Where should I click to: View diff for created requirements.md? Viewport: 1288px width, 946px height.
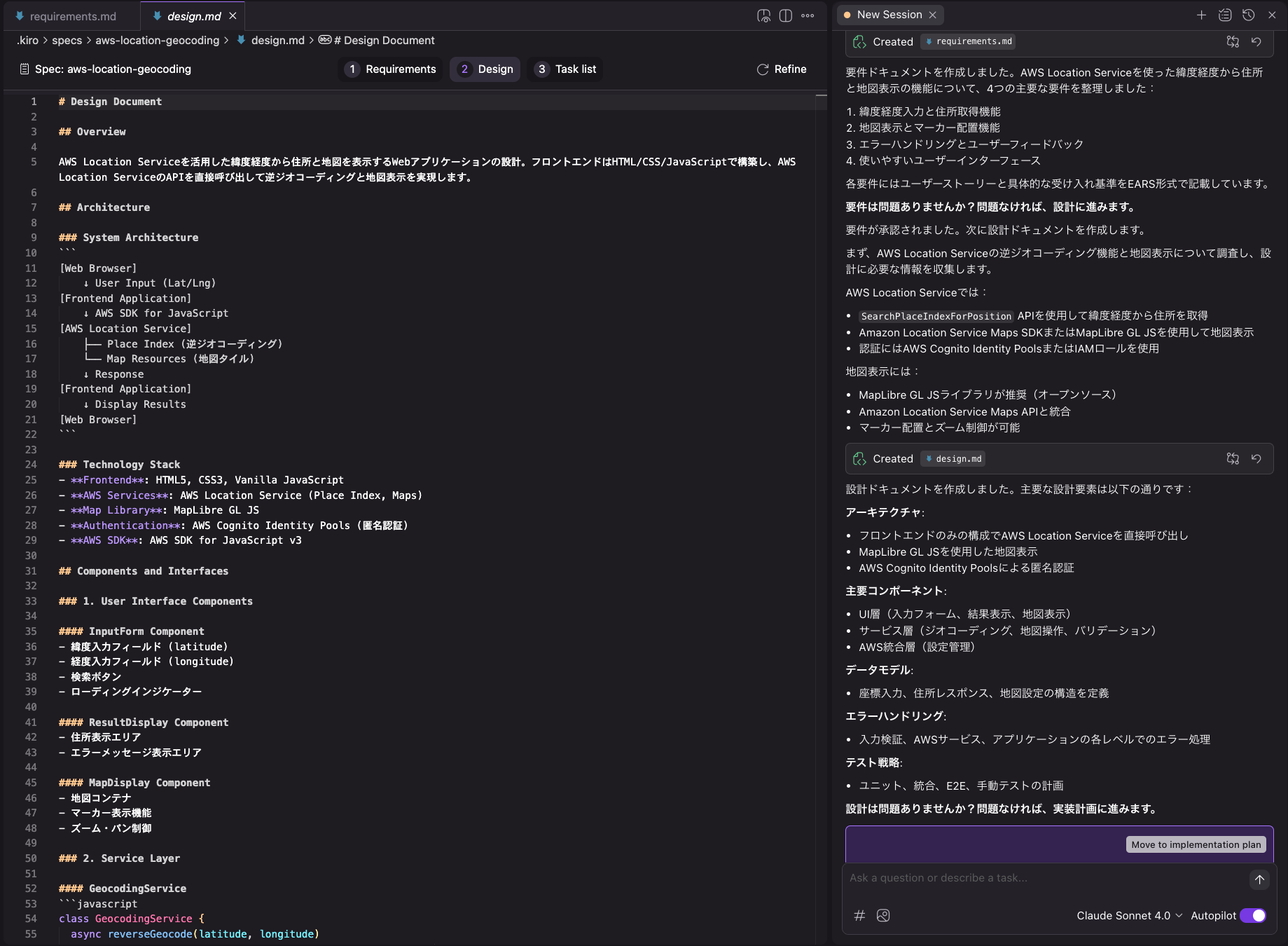tap(1233, 42)
